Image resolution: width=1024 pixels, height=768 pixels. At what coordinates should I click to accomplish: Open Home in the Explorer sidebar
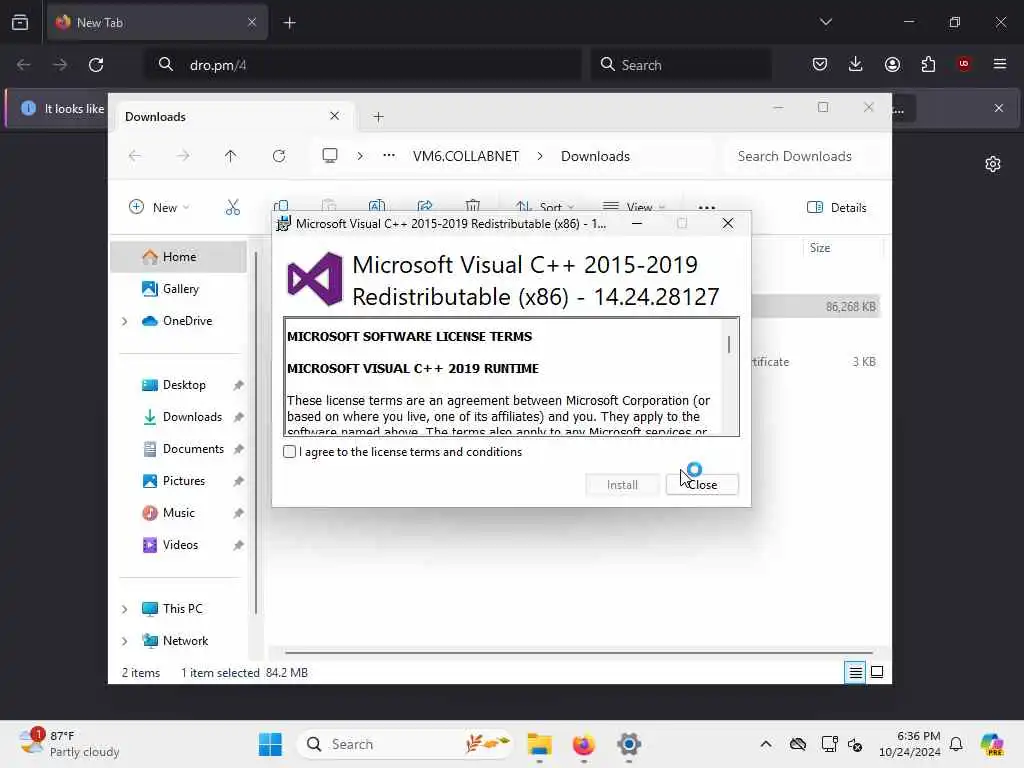tap(178, 257)
